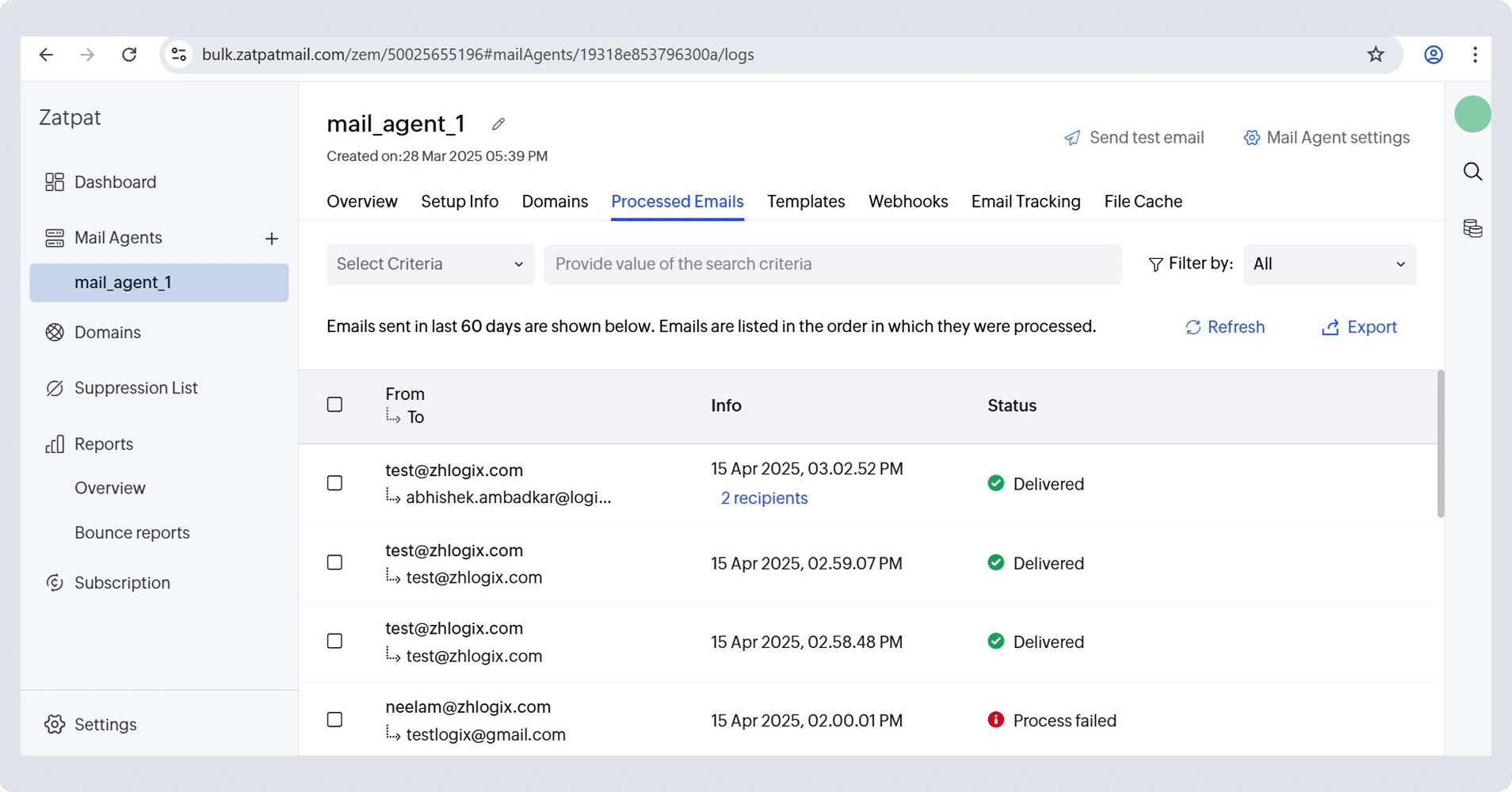
Task: Click the browser forward arrow
Action: click(88, 55)
